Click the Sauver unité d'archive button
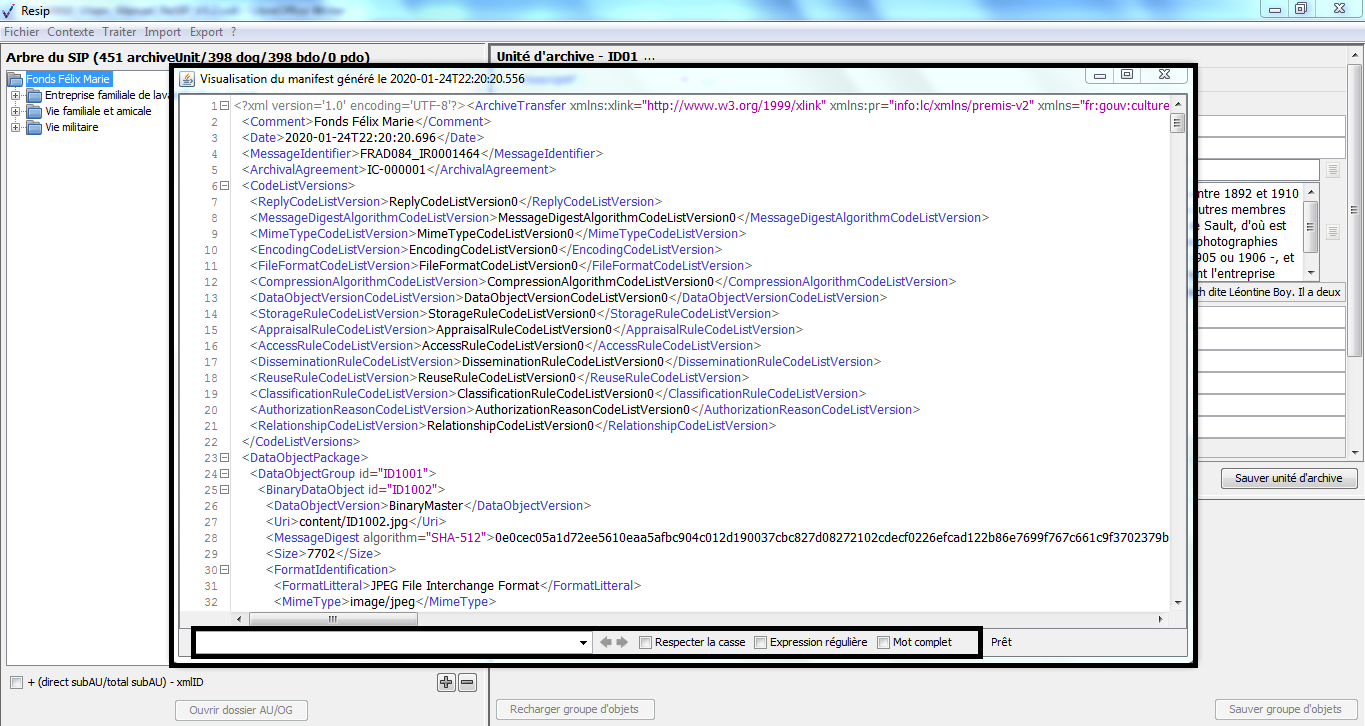1365x726 pixels. (1288, 478)
